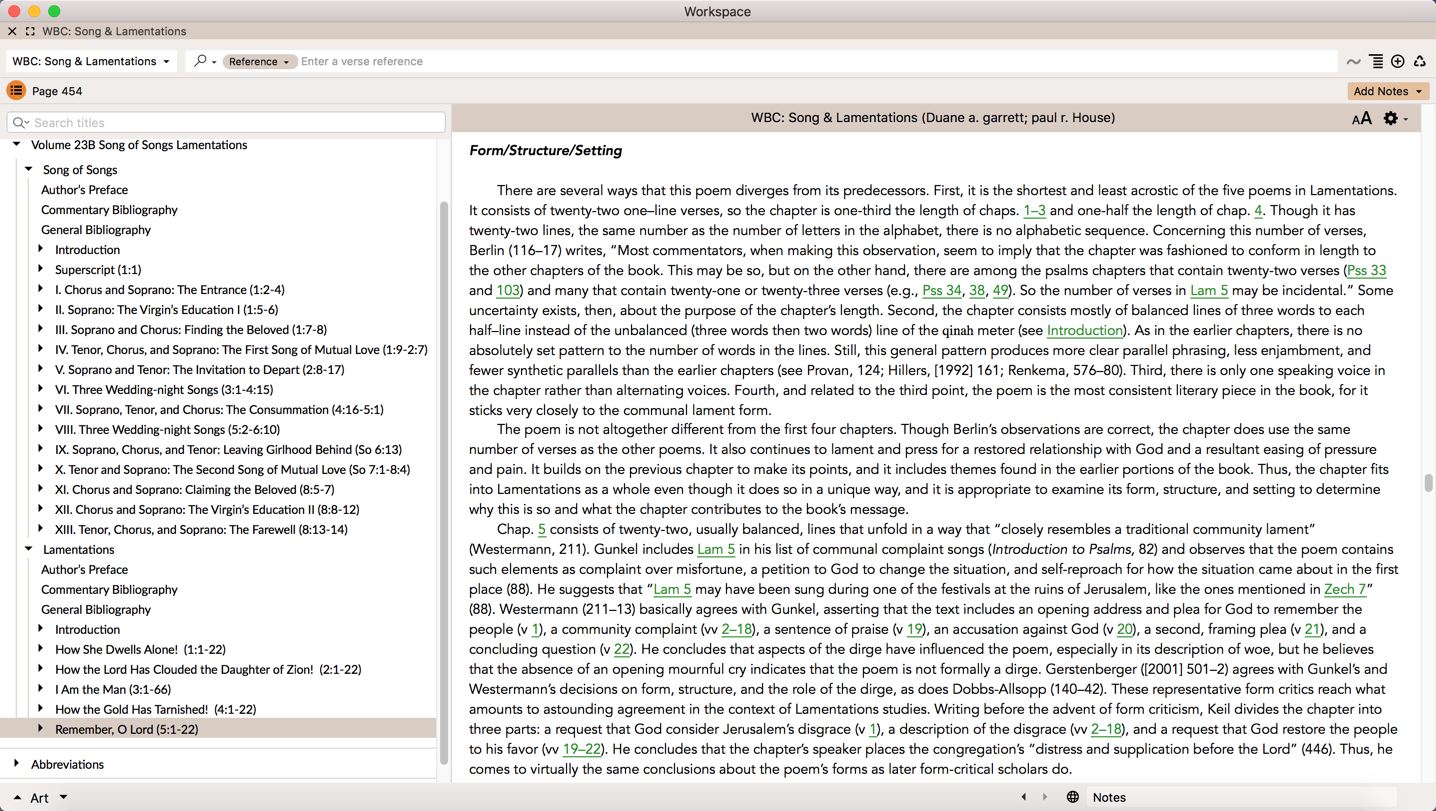The width and height of the screenshot is (1436, 811).
Task: Open the Art panel dropdown arrow
Action: tap(63, 797)
